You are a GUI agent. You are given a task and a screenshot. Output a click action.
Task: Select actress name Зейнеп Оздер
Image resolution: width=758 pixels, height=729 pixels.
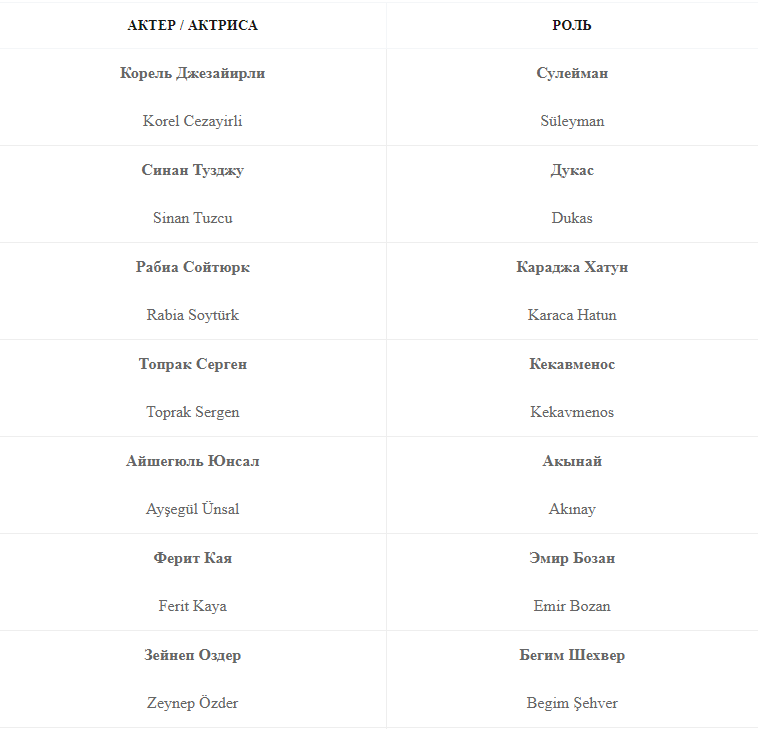pos(192,655)
